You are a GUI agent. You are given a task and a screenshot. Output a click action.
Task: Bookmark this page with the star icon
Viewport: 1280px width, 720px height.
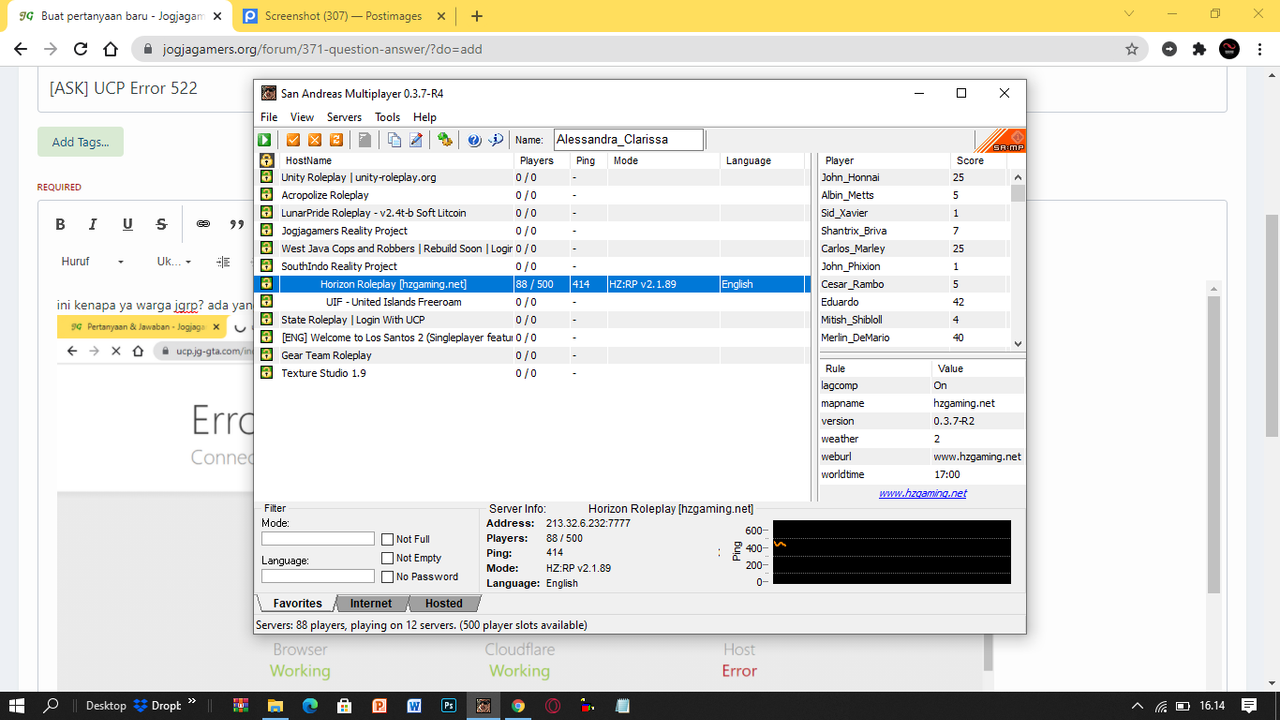1132,48
